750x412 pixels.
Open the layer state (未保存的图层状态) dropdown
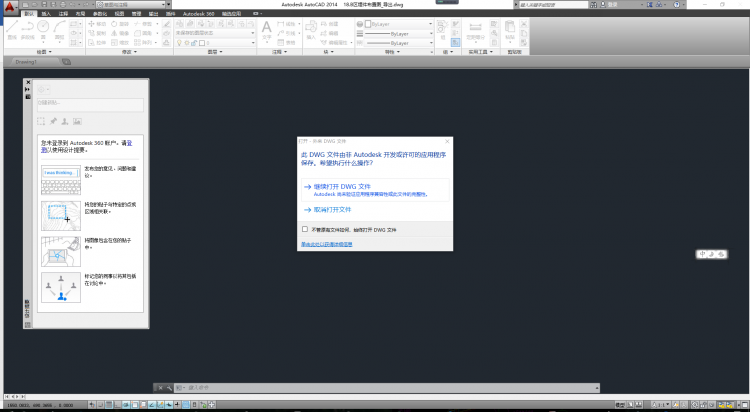click(215, 33)
